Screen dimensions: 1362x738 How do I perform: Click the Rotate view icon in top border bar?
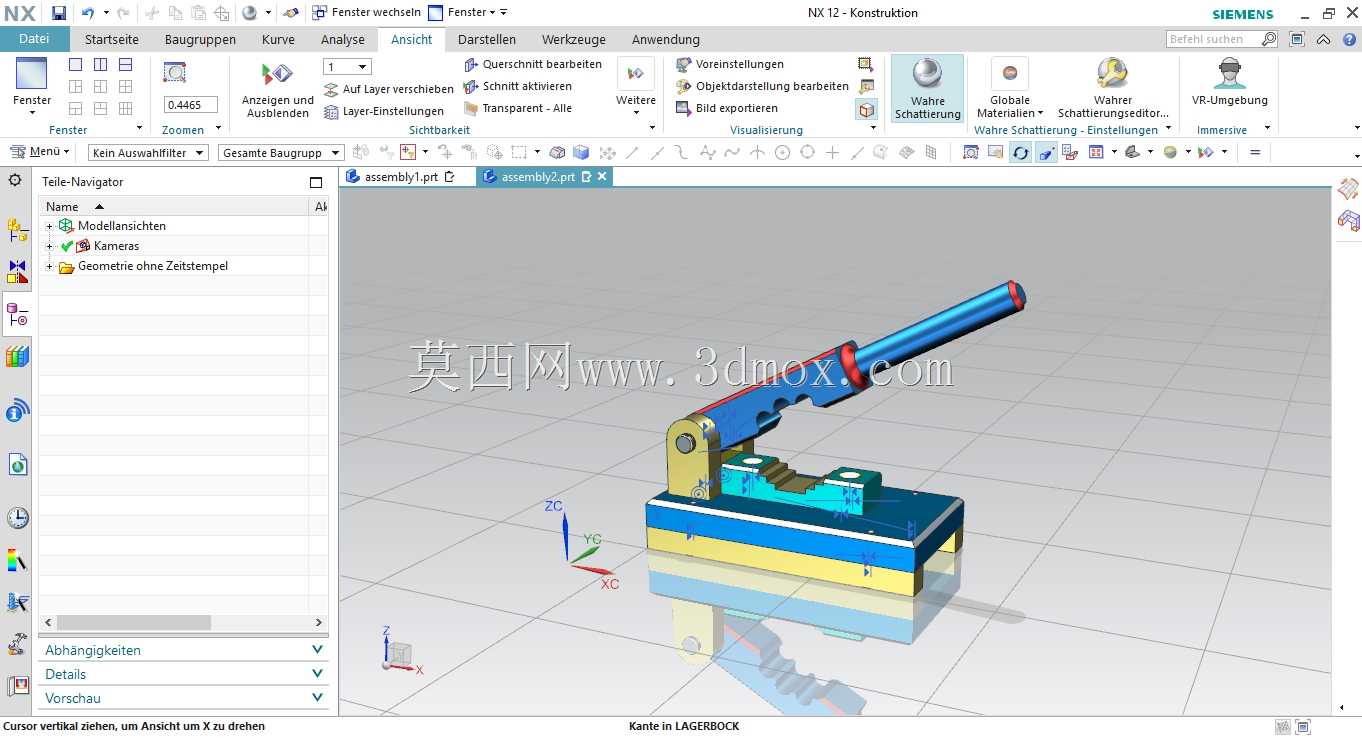click(1020, 152)
